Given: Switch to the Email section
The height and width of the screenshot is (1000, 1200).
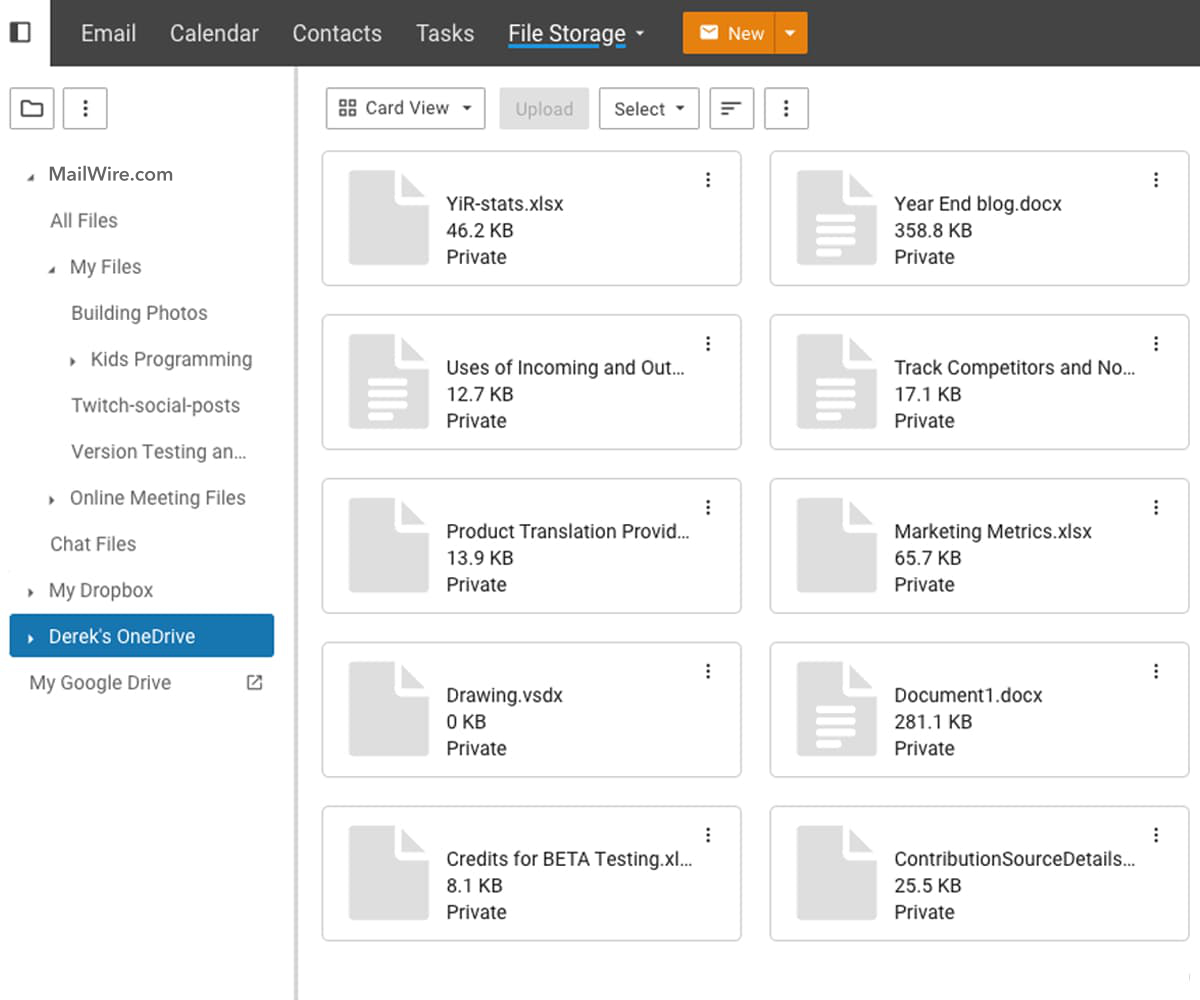Looking at the screenshot, I should click(x=108, y=33).
